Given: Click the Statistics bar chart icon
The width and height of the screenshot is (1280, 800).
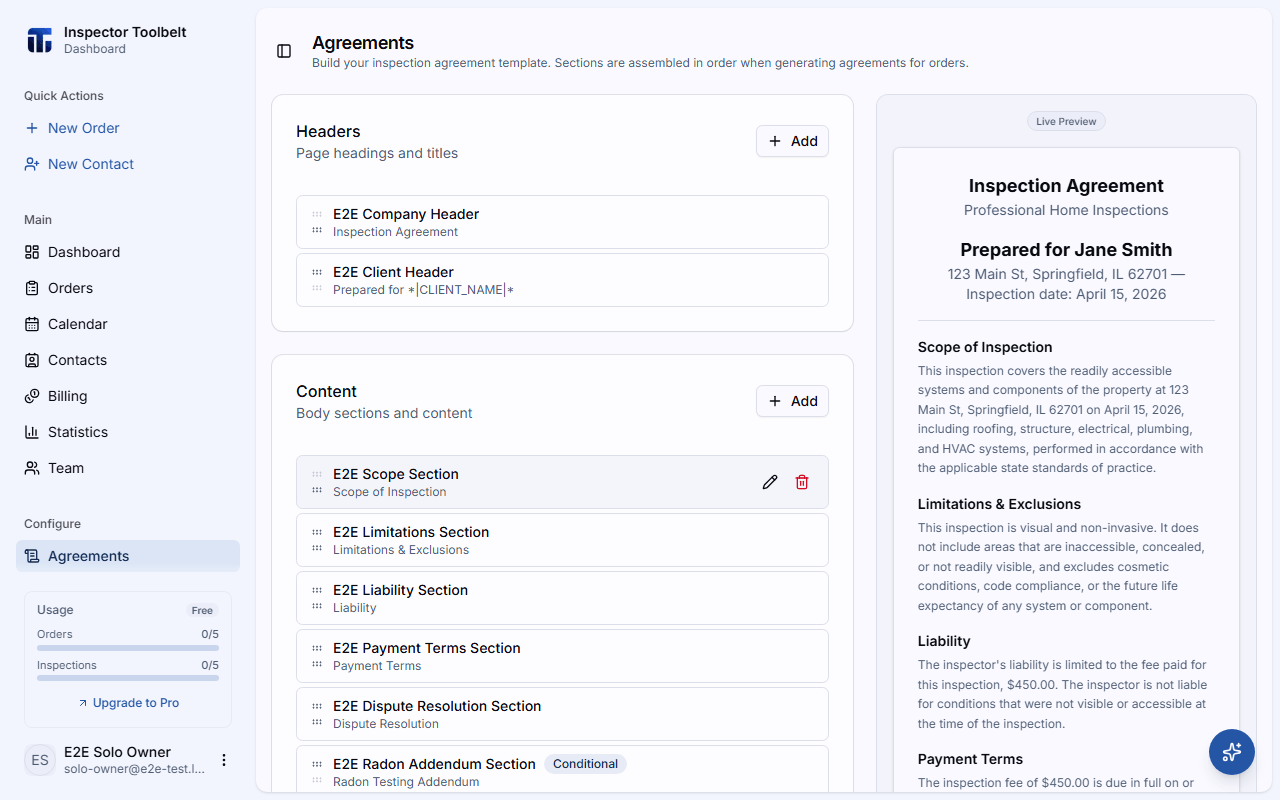Looking at the screenshot, I should 32,432.
